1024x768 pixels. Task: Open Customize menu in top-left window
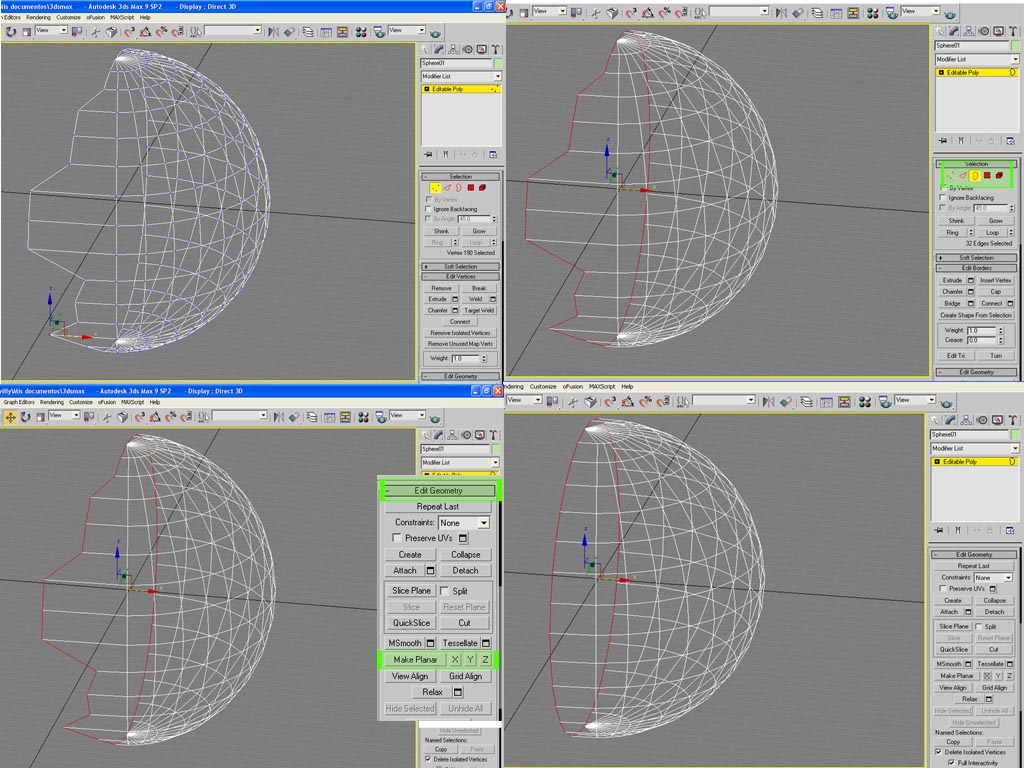68,18
